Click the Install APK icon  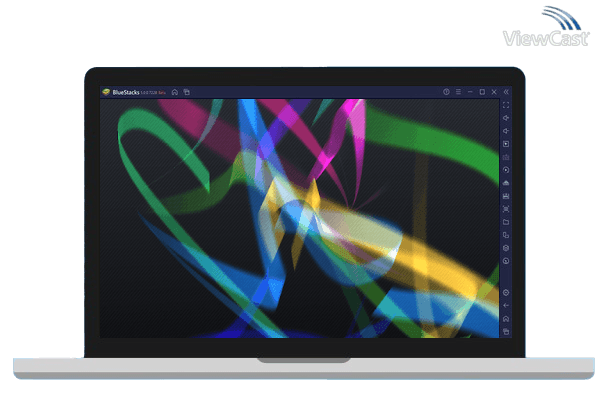tap(506, 183)
